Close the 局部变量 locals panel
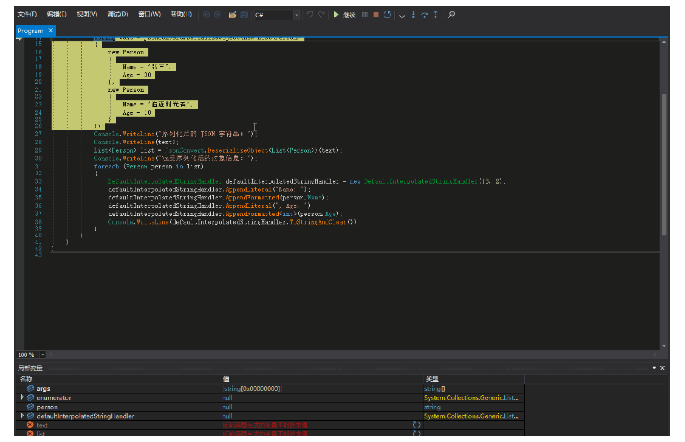The width and height of the screenshot is (685, 442). (x=664, y=369)
